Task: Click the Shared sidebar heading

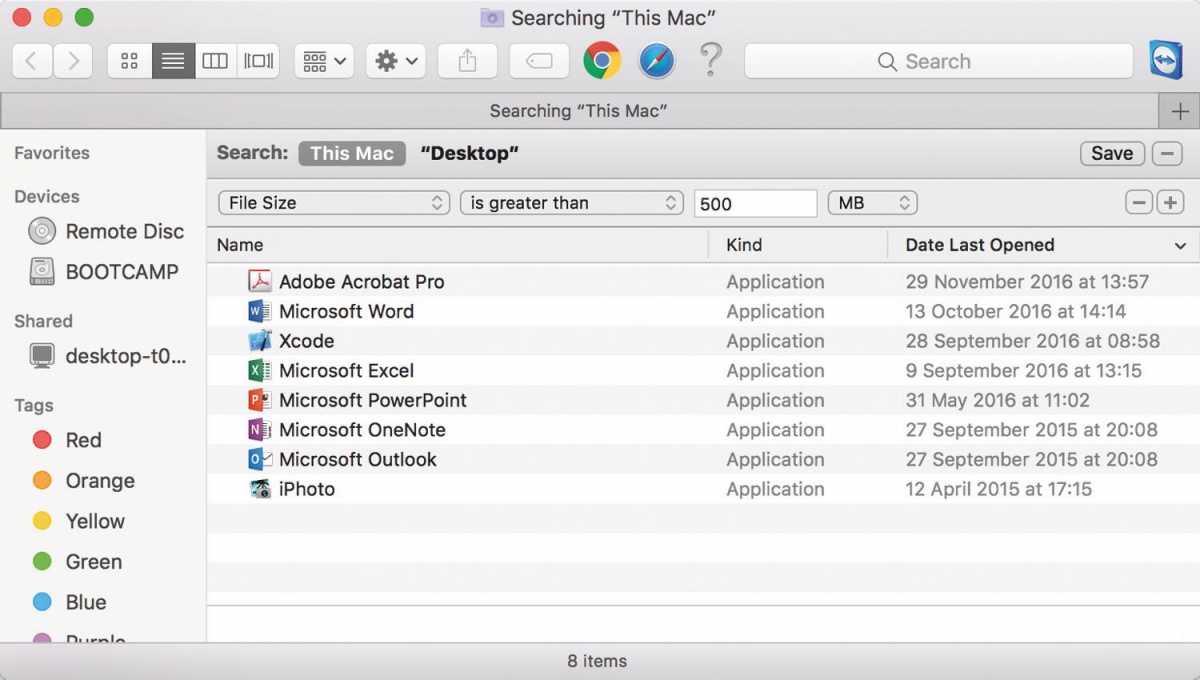Action: [x=43, y=321]
